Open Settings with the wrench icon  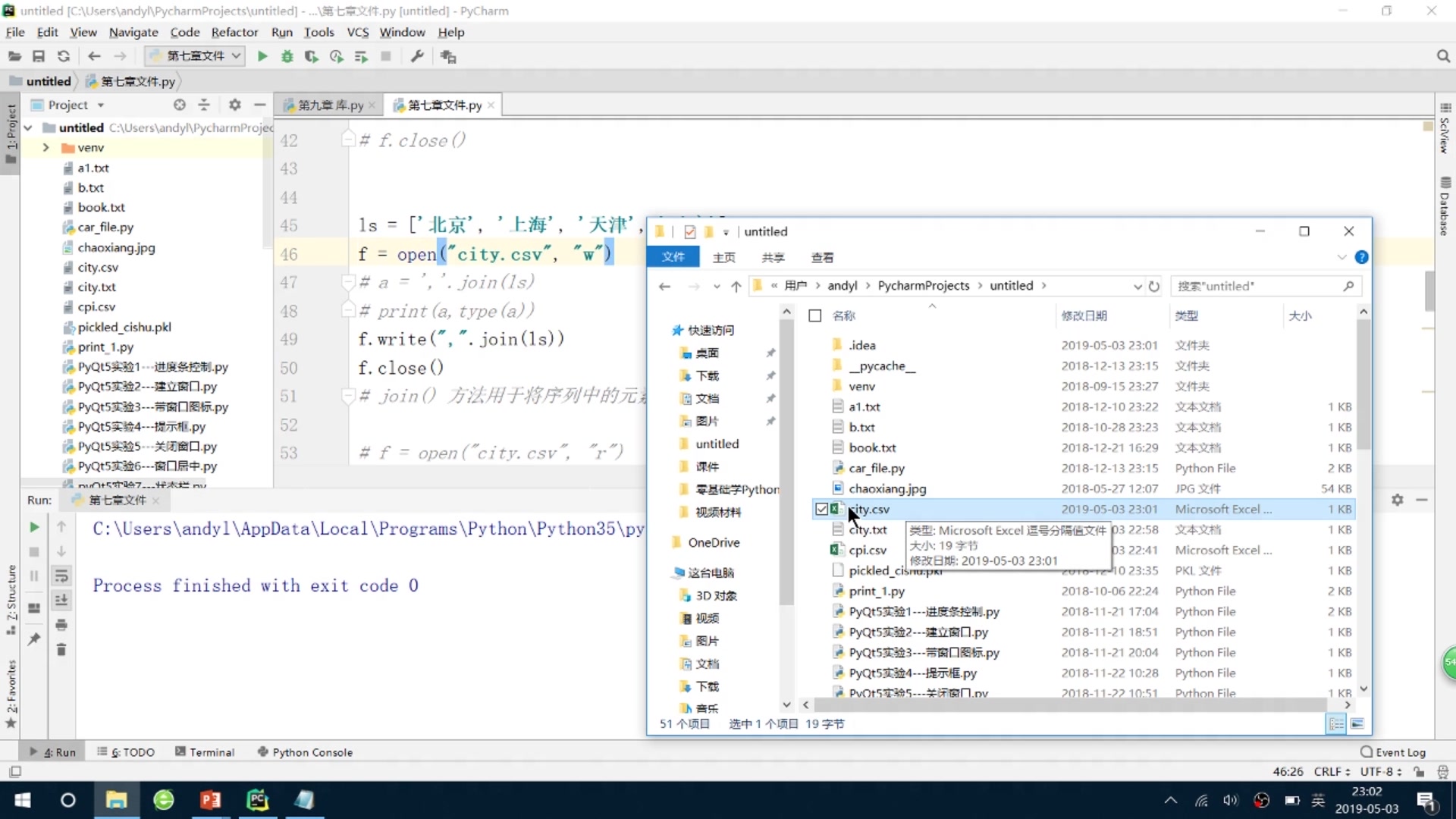[416, 56]
